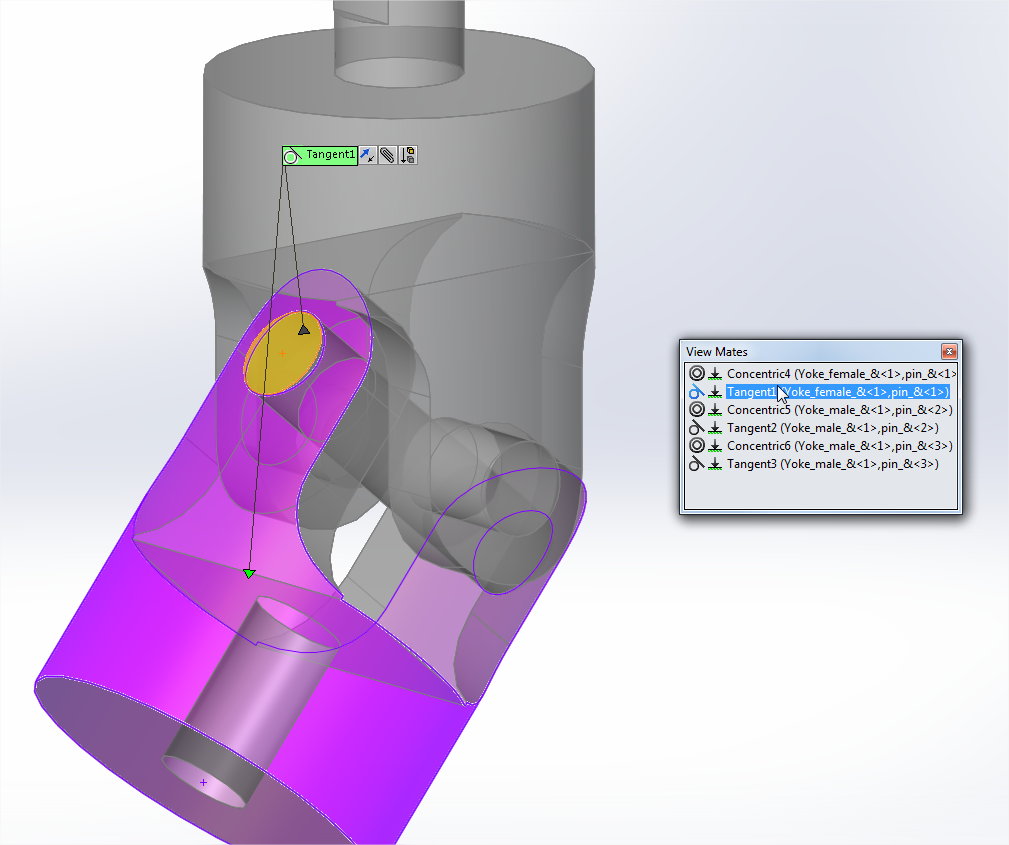Click the View Mates title bar
Image resolution: width=1009 pixels, height=845 pixels.
pos(800,352)
